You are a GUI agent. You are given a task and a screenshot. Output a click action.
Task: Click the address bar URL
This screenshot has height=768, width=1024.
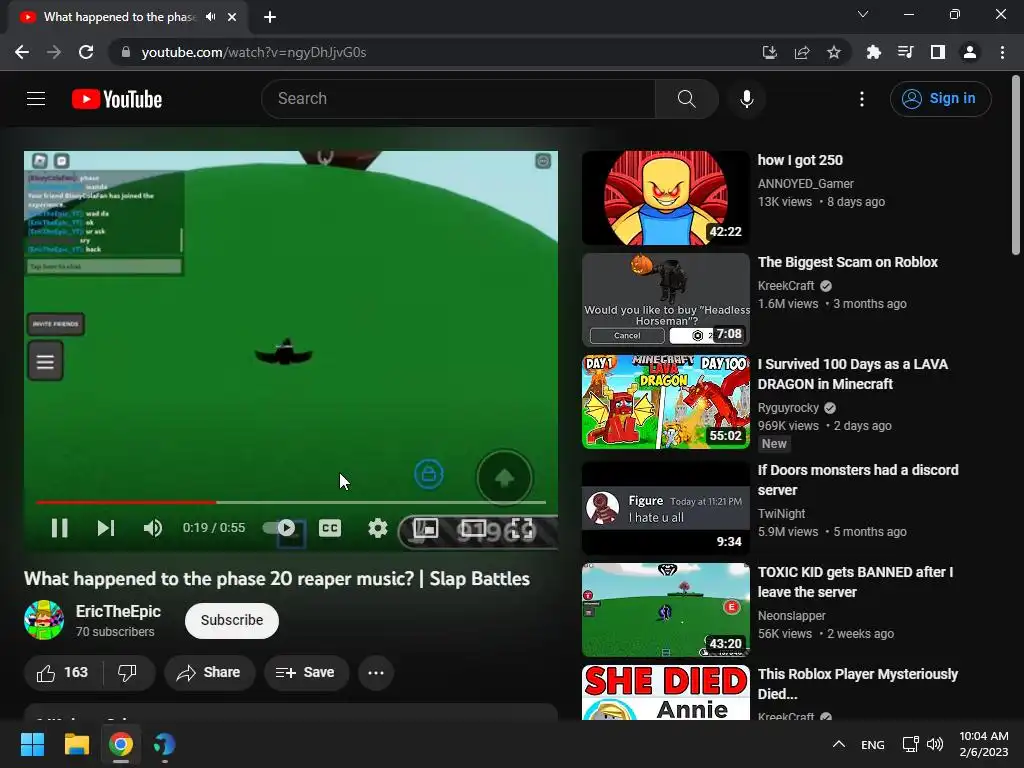click(x=254, y=52)
